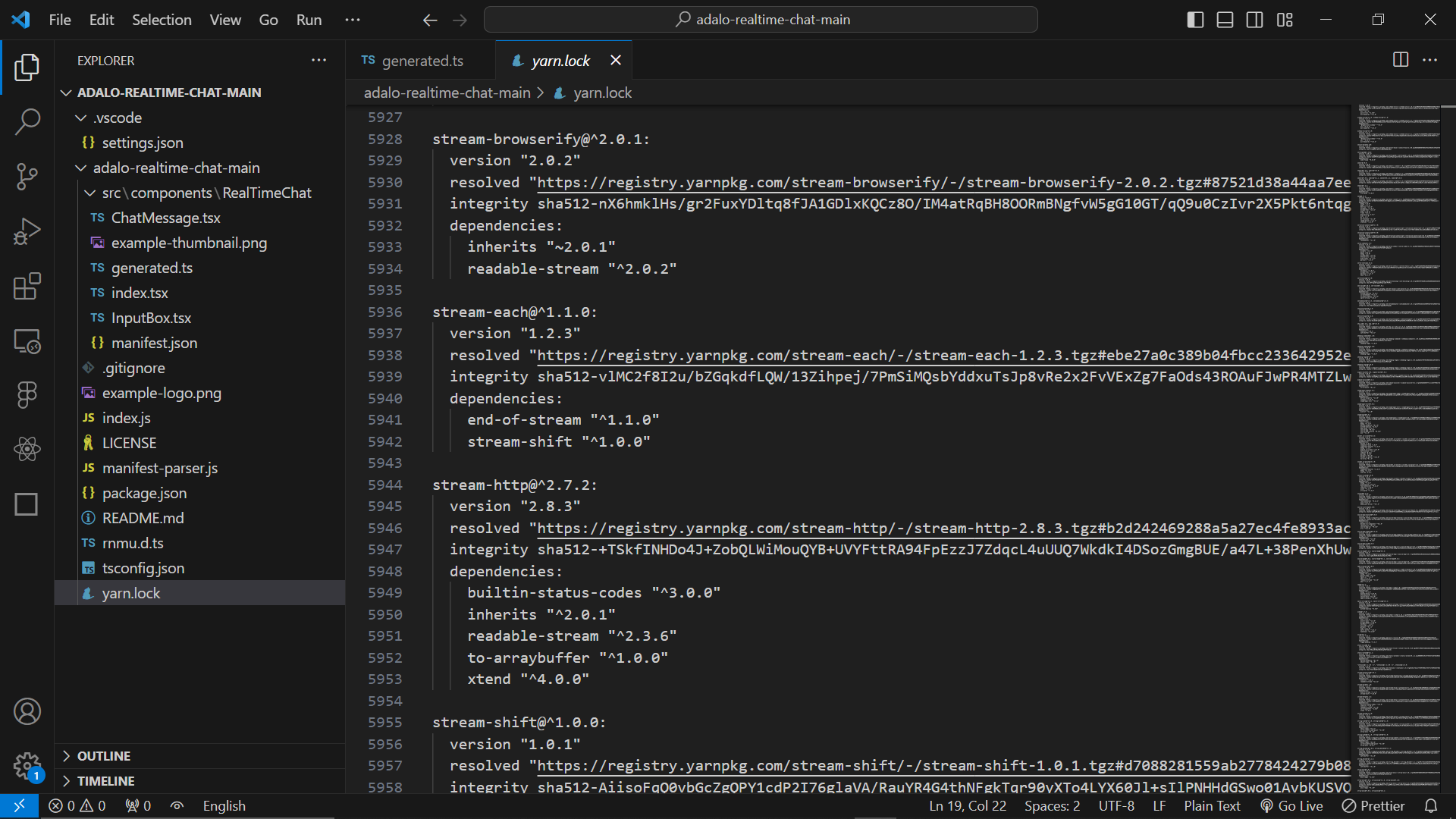
Task: Toggle Primary Side Bar visibility
Action: coord(1195,20)
